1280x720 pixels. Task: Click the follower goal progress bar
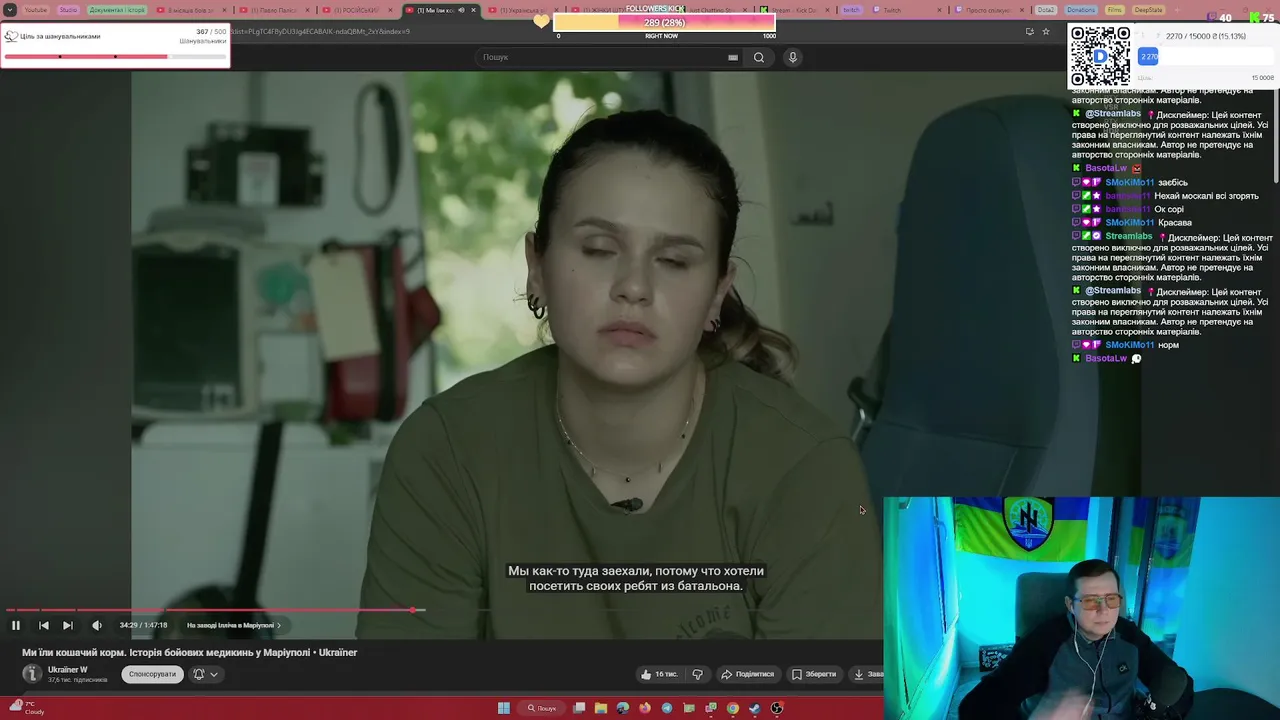pos(664,22)
